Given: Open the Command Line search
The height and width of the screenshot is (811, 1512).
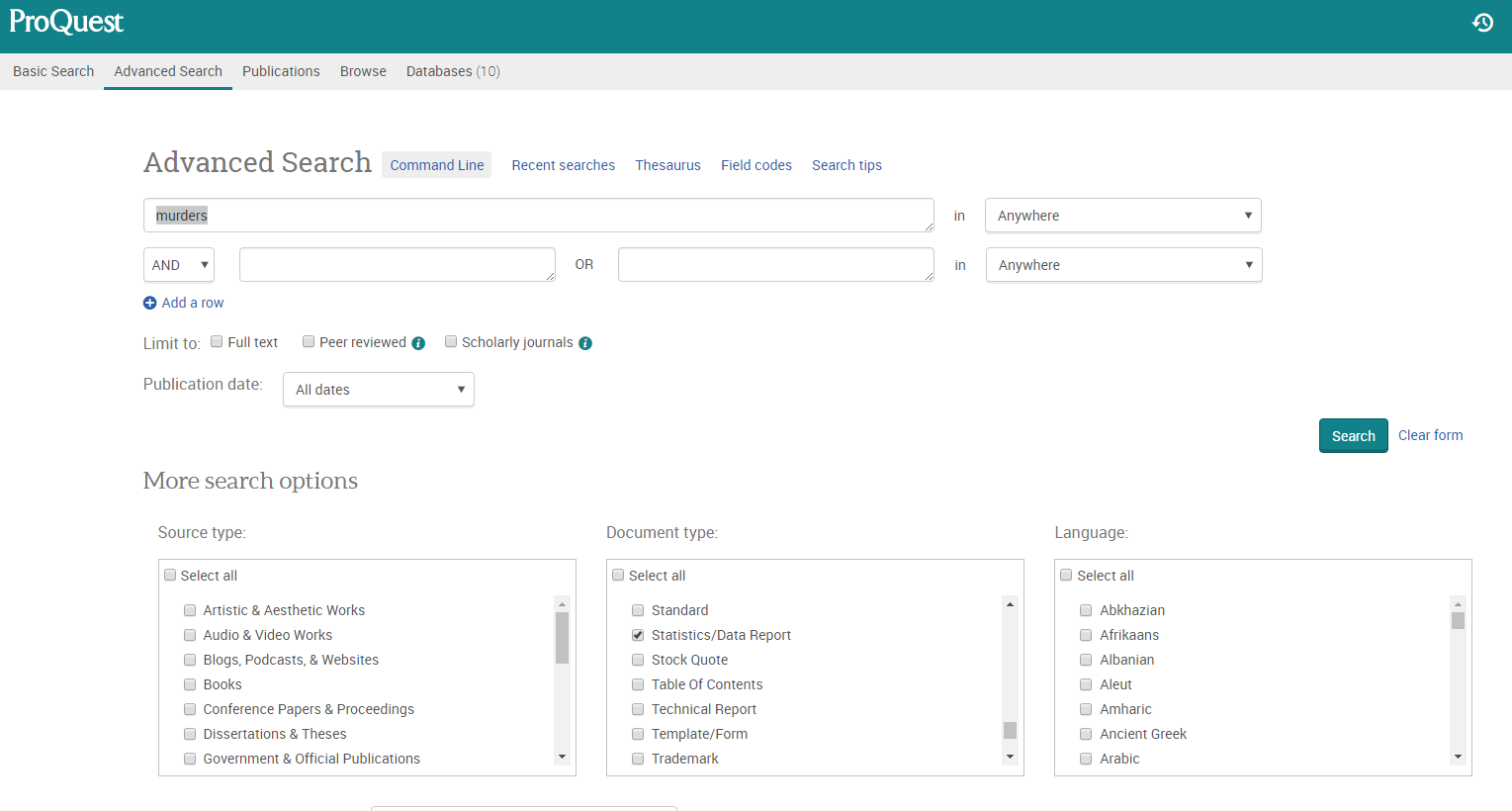Looking at the screenshot, I should pos(437,165).
